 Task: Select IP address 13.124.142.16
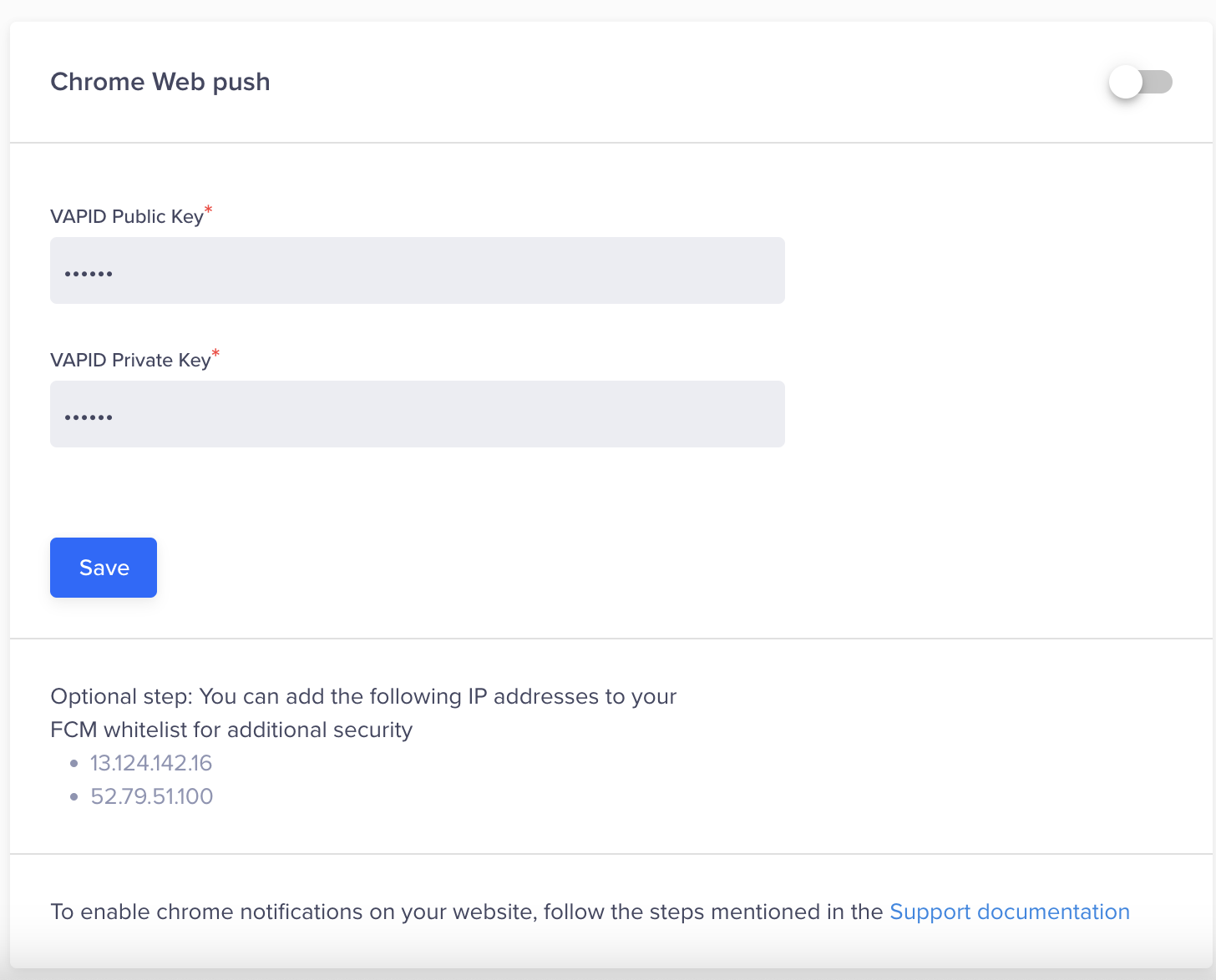click(151, 763)
